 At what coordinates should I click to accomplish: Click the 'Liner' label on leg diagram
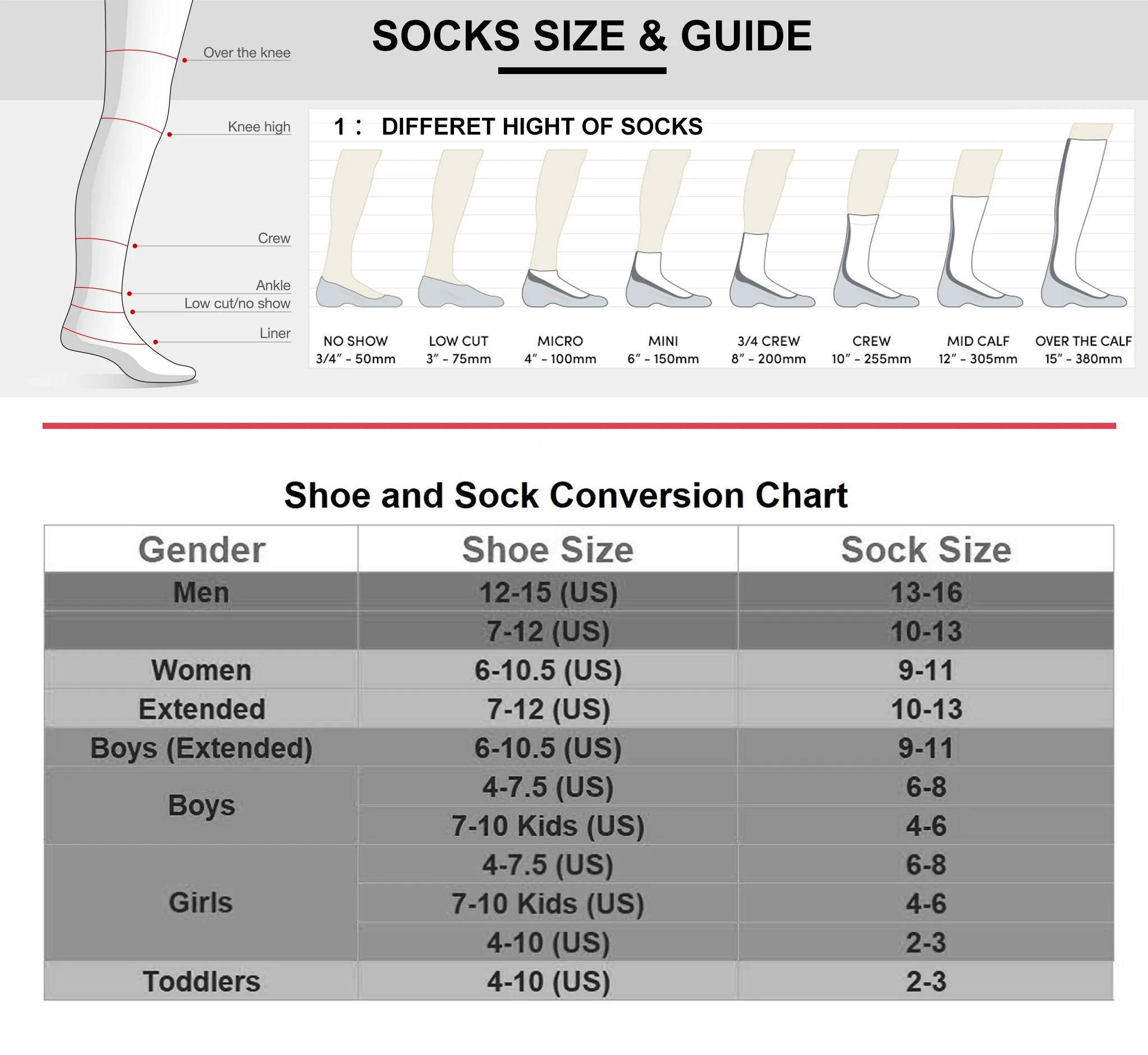pyautogui.click(x=275, y=333)
